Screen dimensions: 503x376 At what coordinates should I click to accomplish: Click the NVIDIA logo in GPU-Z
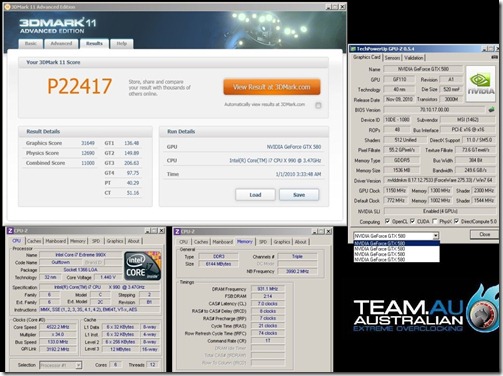[480, 83]
